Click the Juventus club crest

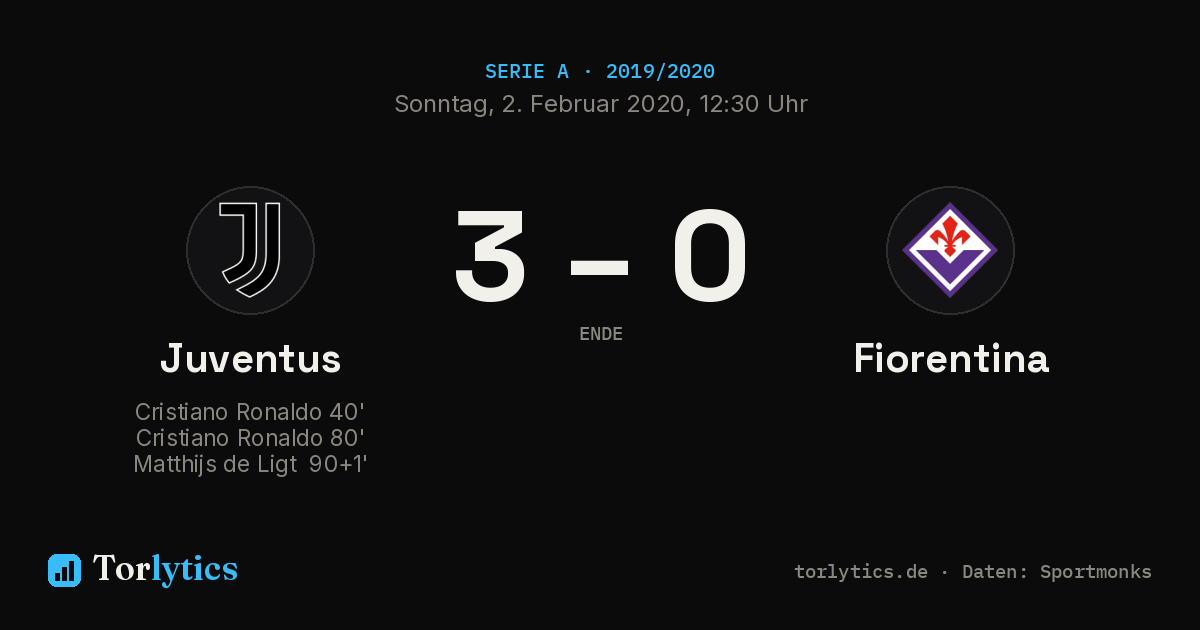(250, 250)
